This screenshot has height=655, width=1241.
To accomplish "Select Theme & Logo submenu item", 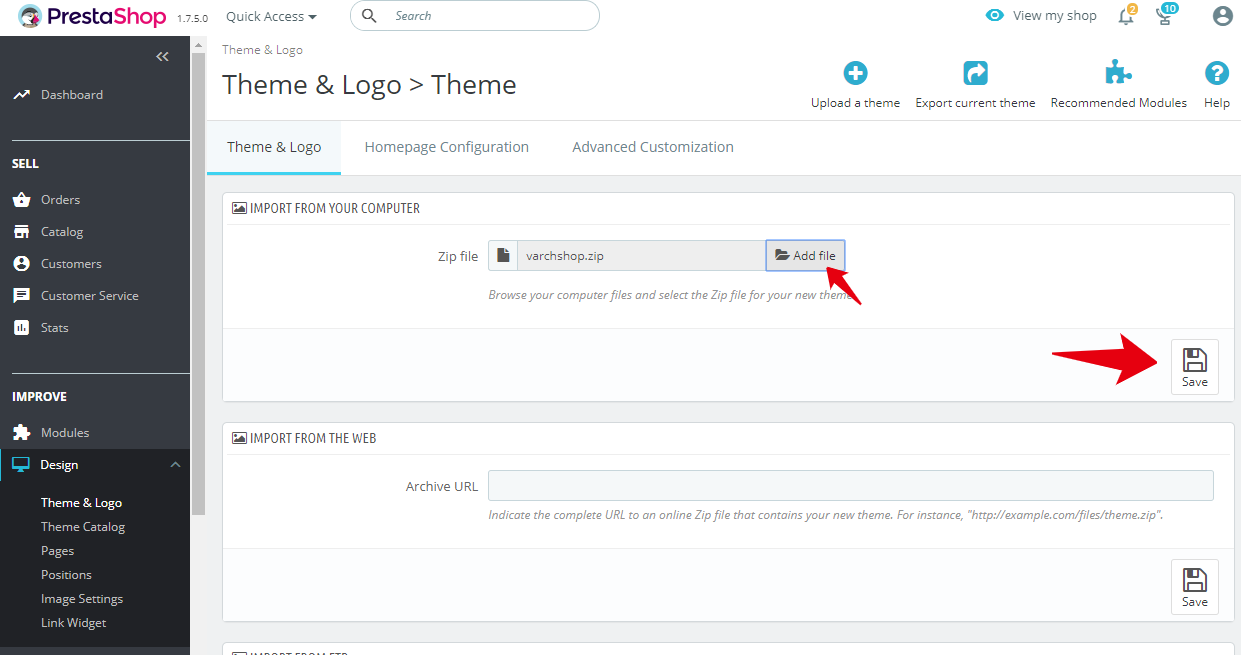I will click(81, 503).
